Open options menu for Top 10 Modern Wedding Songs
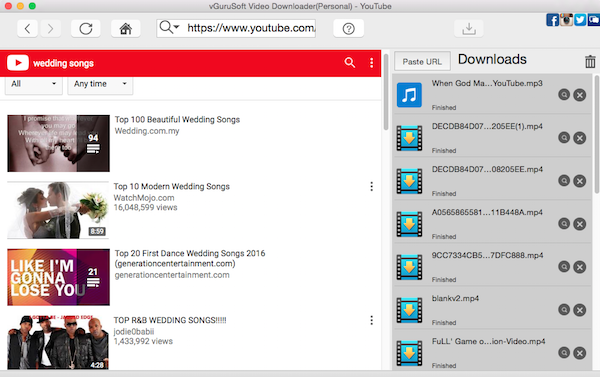The height and width of the screenshot is (377, 600). (x=372, y=186)
